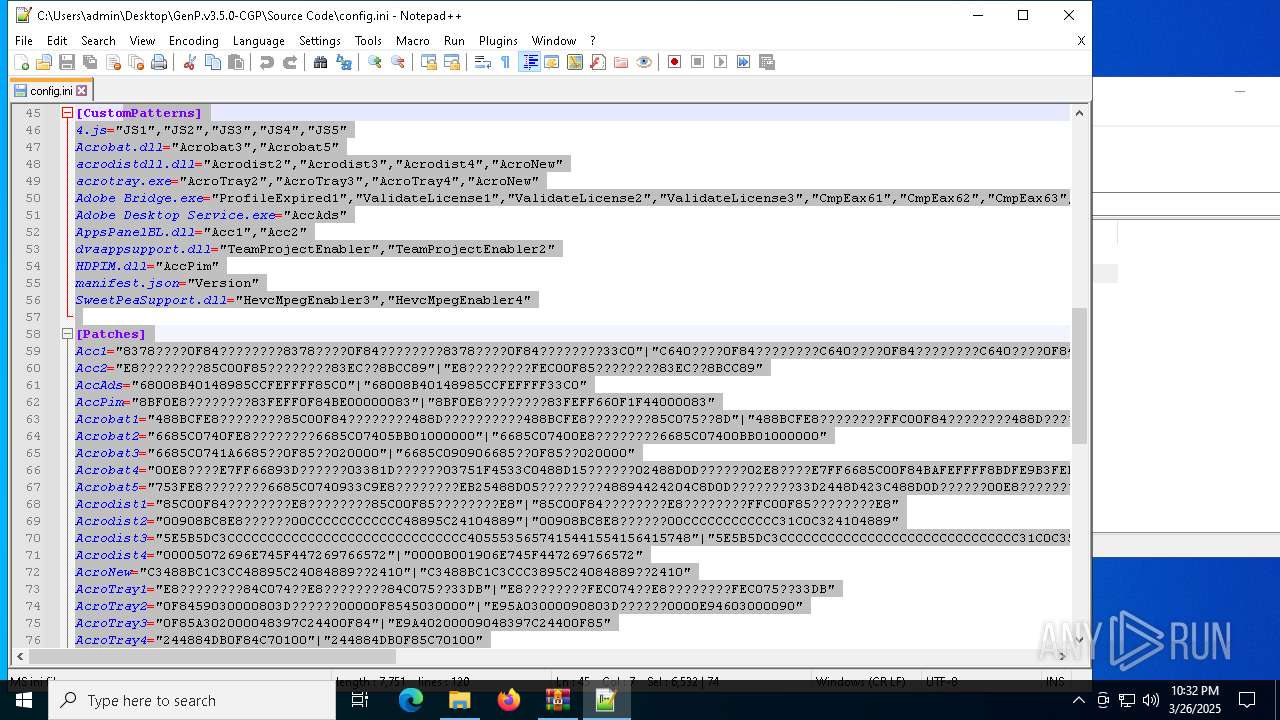Click the AccAds key on line 61

(99, 385)
